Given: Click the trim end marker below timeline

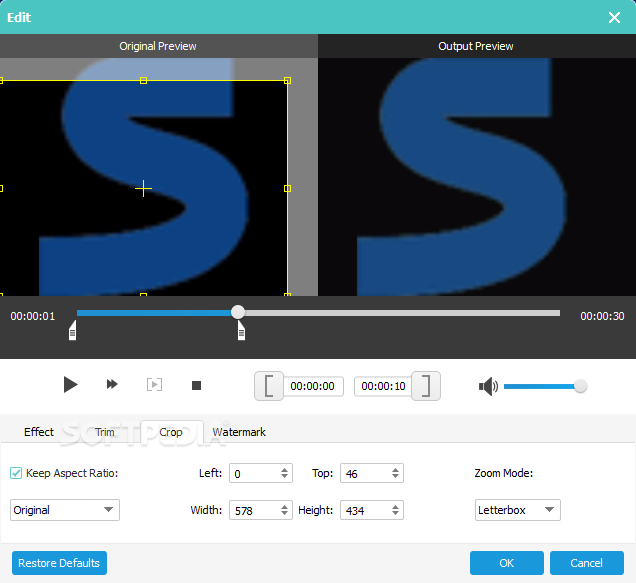Looking at the screenshot, I should (x=241, y=331).
